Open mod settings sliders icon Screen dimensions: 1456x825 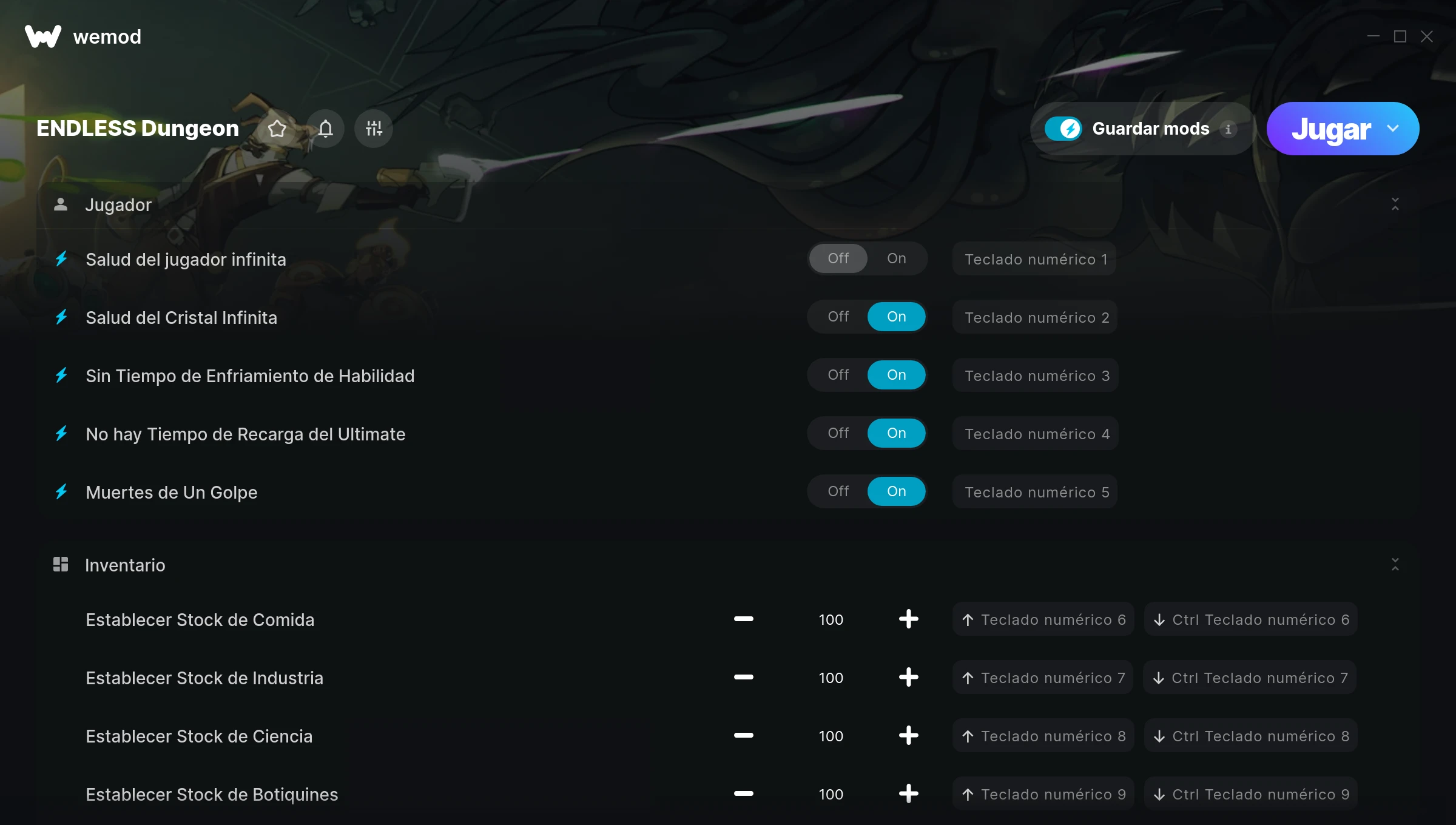pos(374,129)
